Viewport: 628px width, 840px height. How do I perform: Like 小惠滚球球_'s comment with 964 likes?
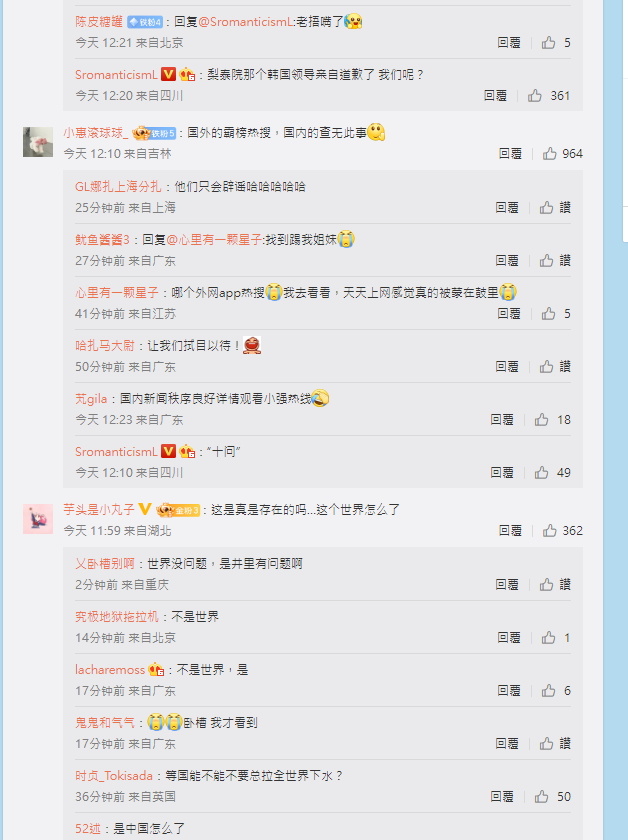click(x=550, y=154)
